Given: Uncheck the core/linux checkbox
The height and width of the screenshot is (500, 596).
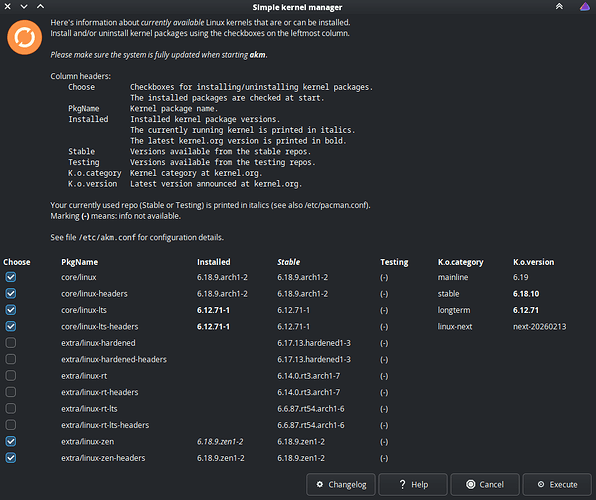Looking at the screenshot, I should [11, 277].
